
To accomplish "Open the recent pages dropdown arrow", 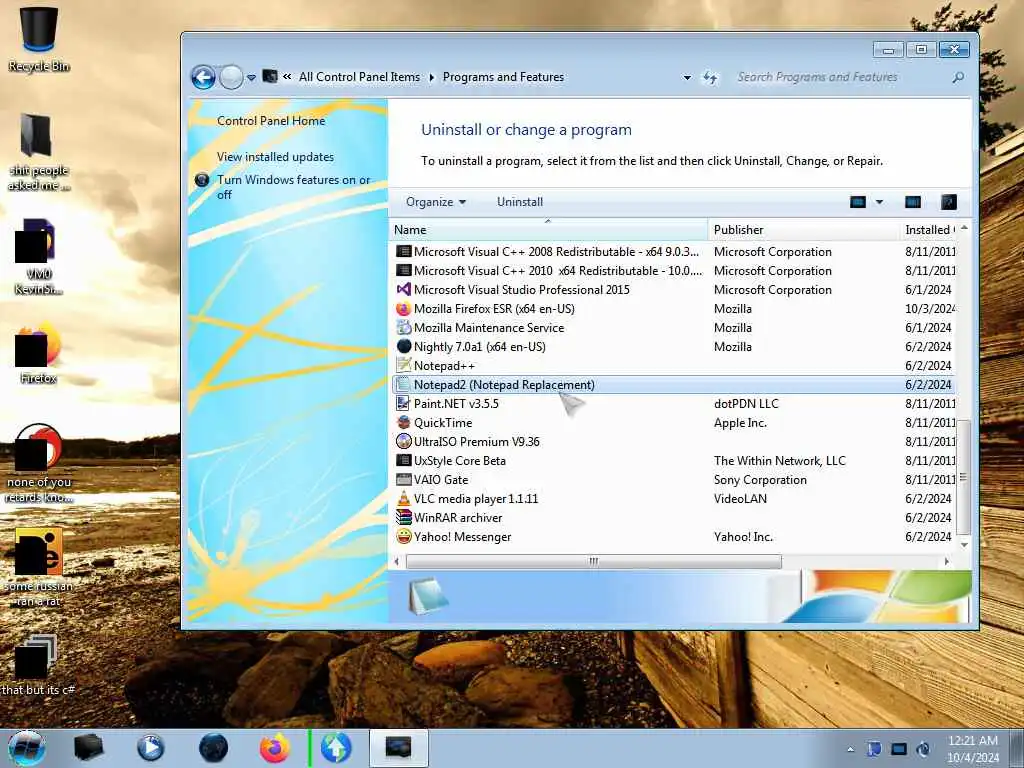I will click(x=251, y=78).
